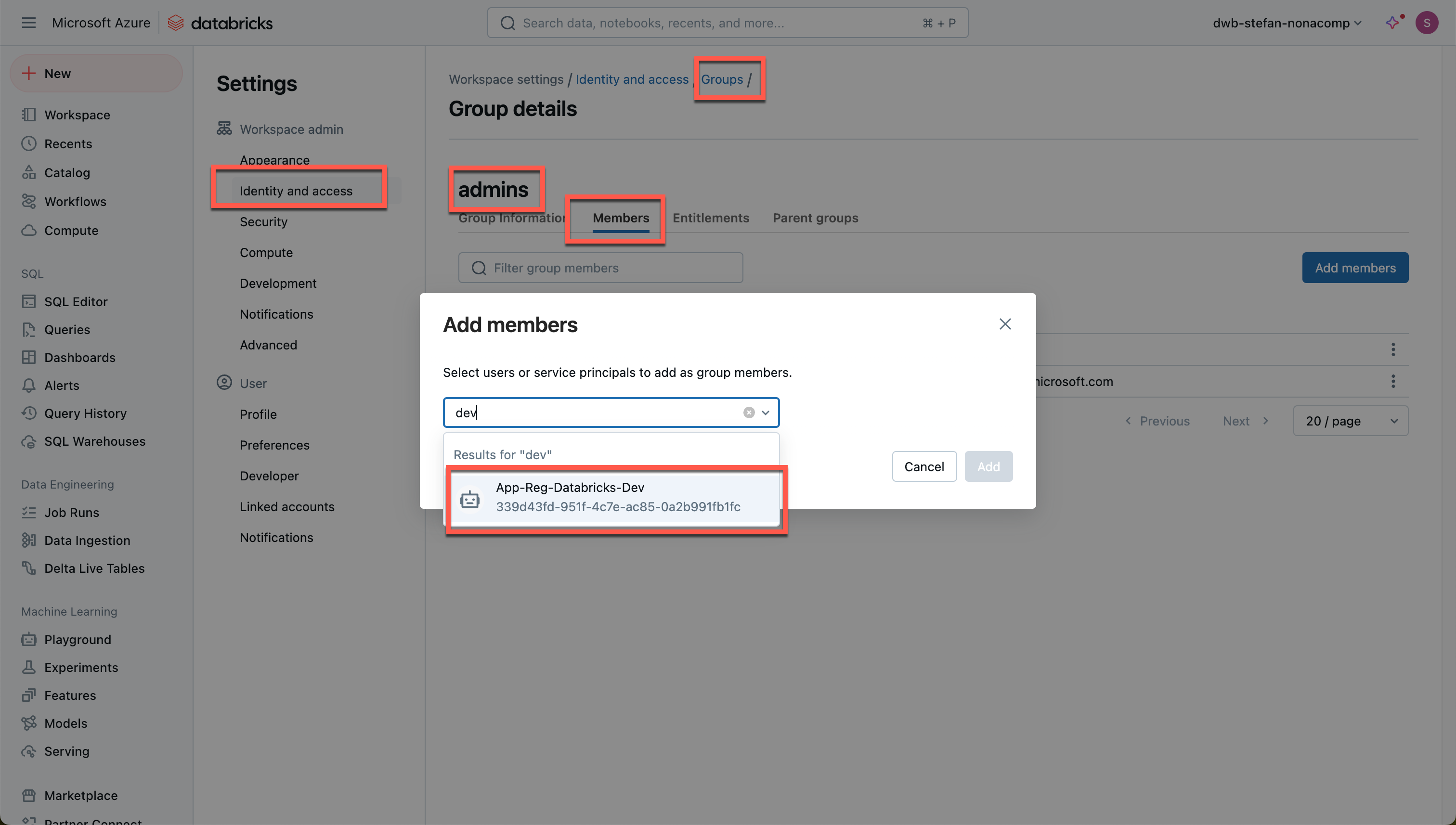
Task: Expand the dwb-stefan-nonacomp workspace switcher
Action: (x=1287, y=23)
